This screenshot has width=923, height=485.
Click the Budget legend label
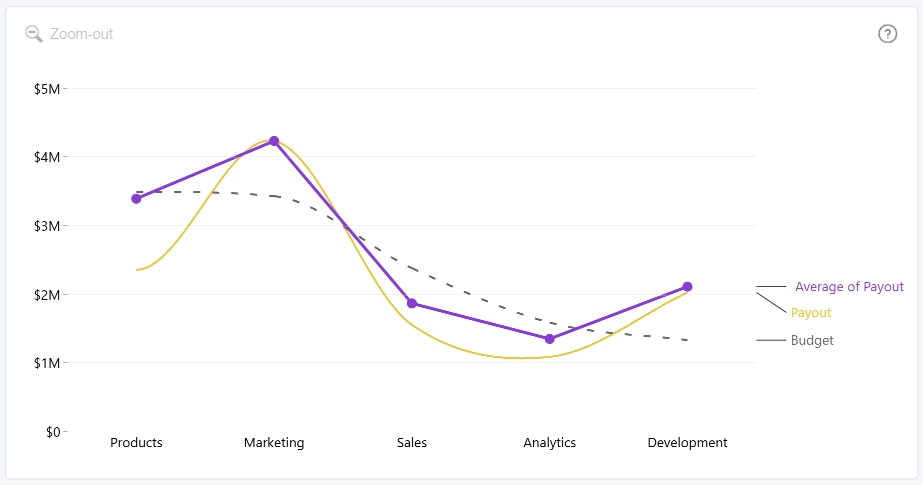point(812,340)
